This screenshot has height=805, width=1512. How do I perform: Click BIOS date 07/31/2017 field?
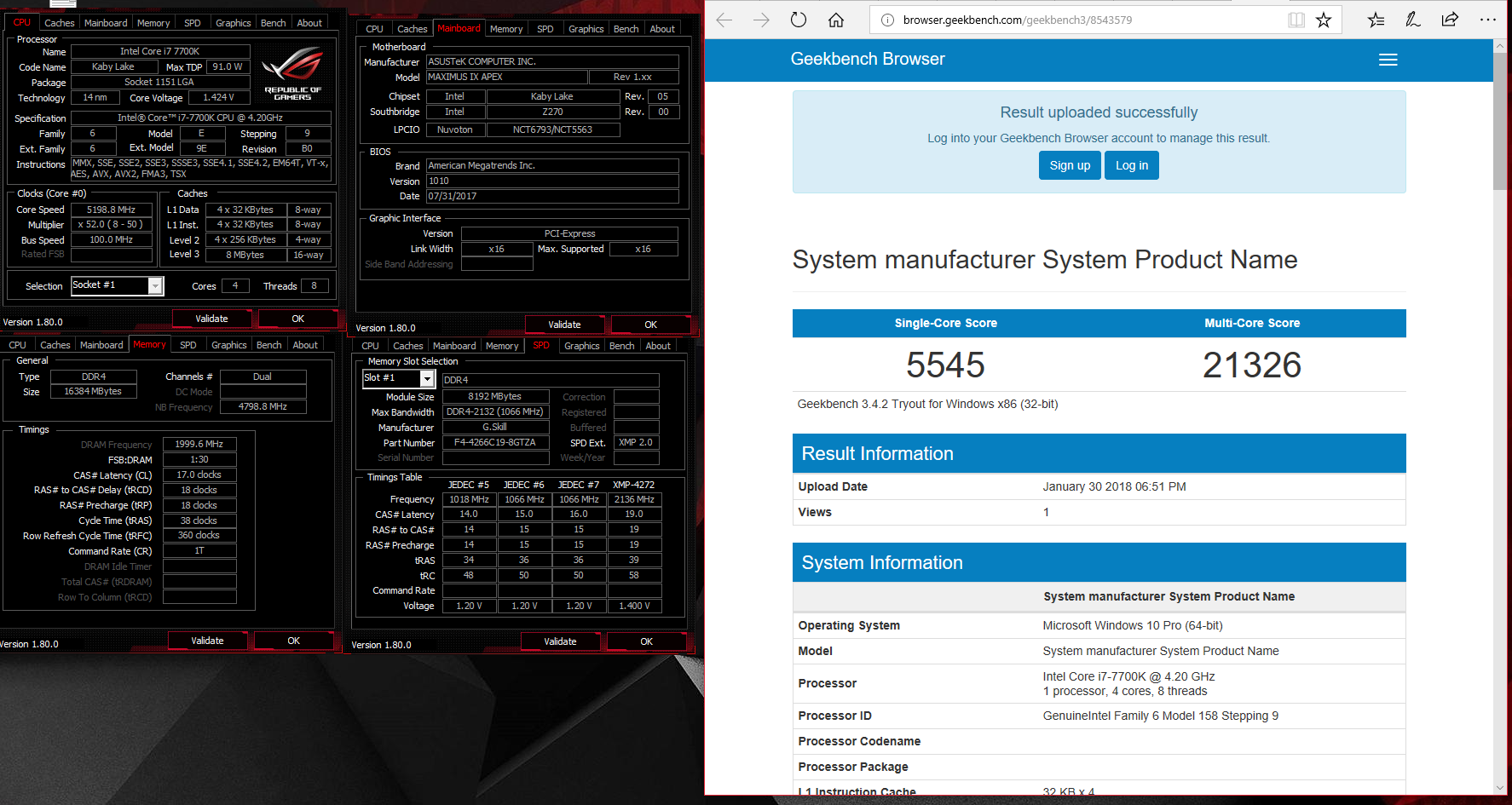(x=552, y=197)
